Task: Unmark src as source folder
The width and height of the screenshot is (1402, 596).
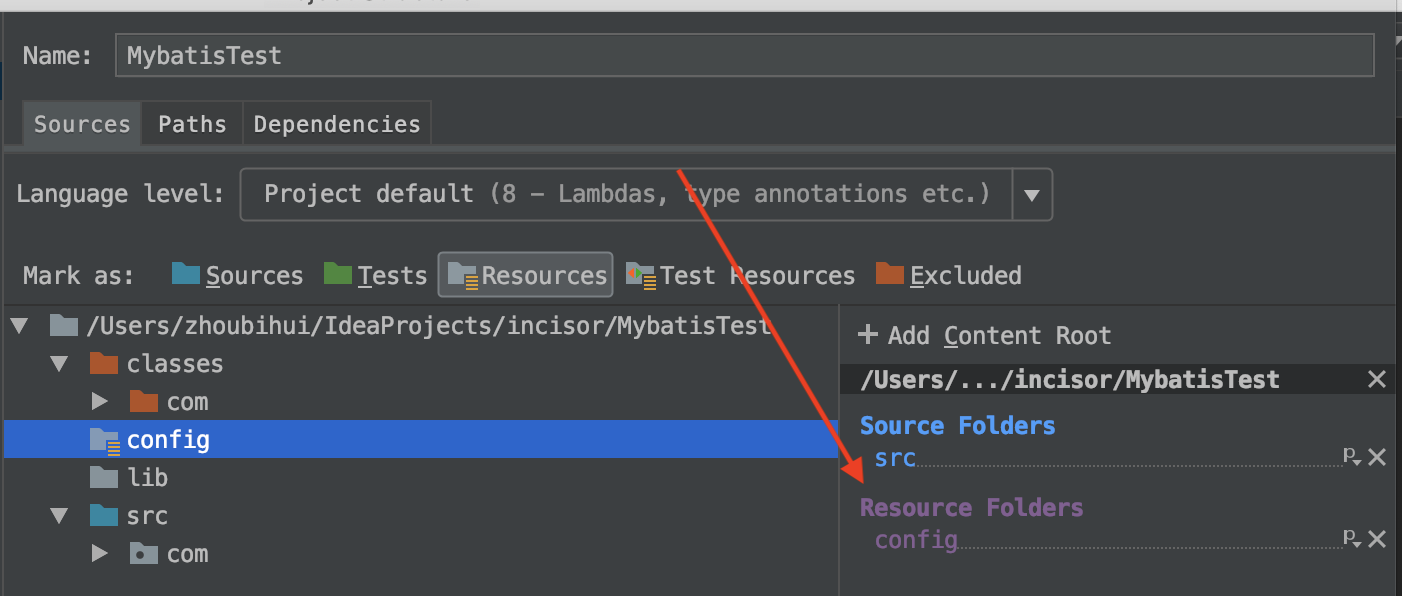Action: pos(1377,457)
